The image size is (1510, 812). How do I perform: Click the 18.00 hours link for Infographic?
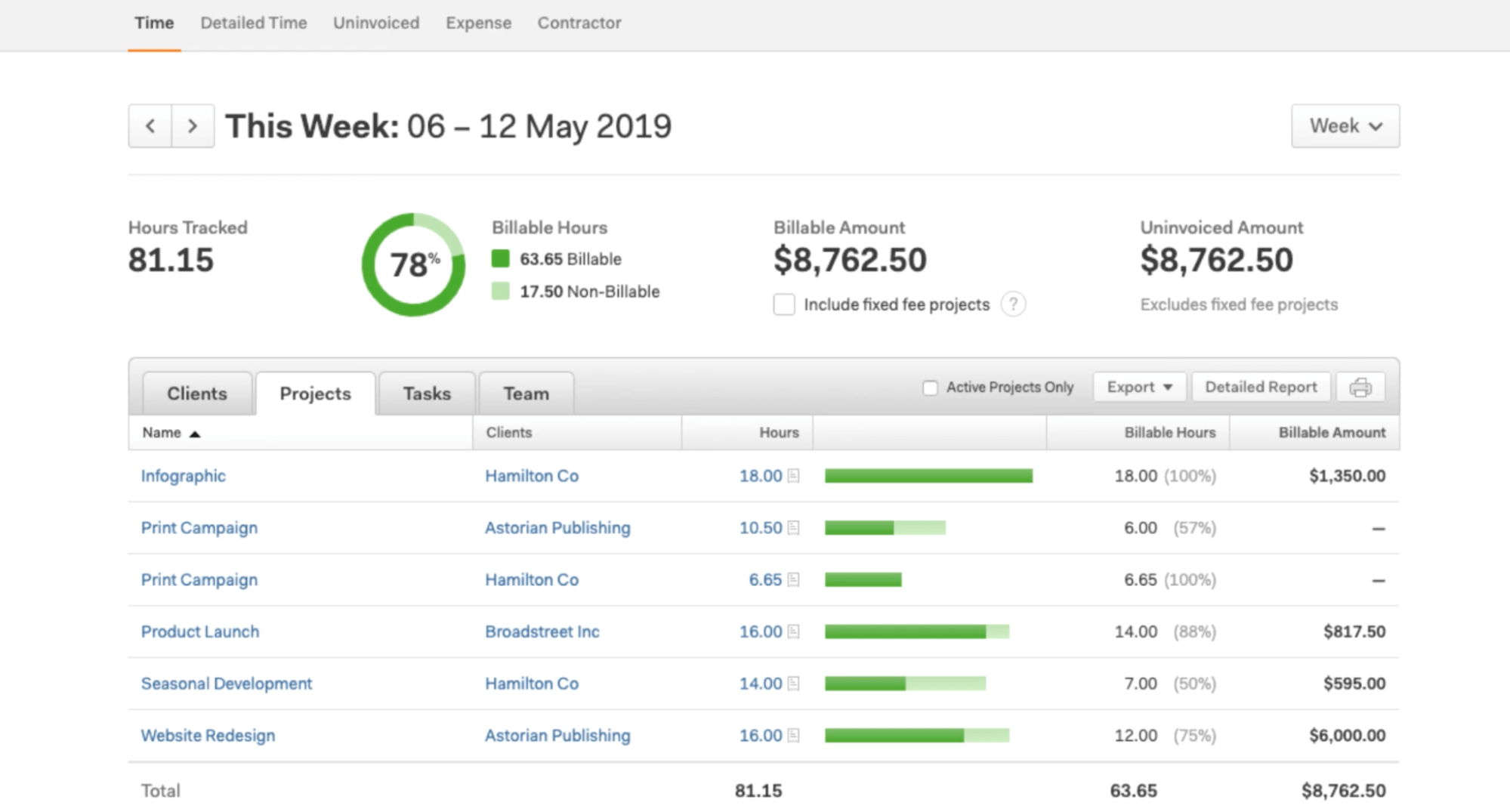pos(761,476)
